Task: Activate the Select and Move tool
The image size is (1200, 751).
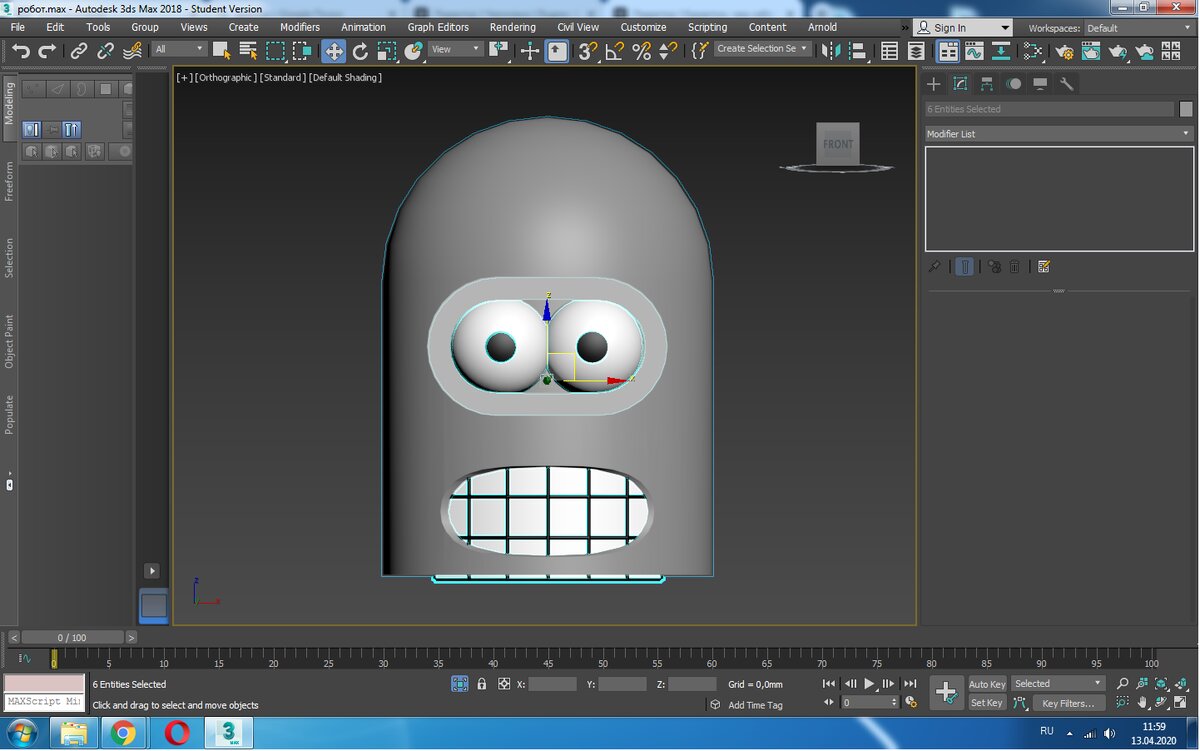Action: [x=333, y=51]
